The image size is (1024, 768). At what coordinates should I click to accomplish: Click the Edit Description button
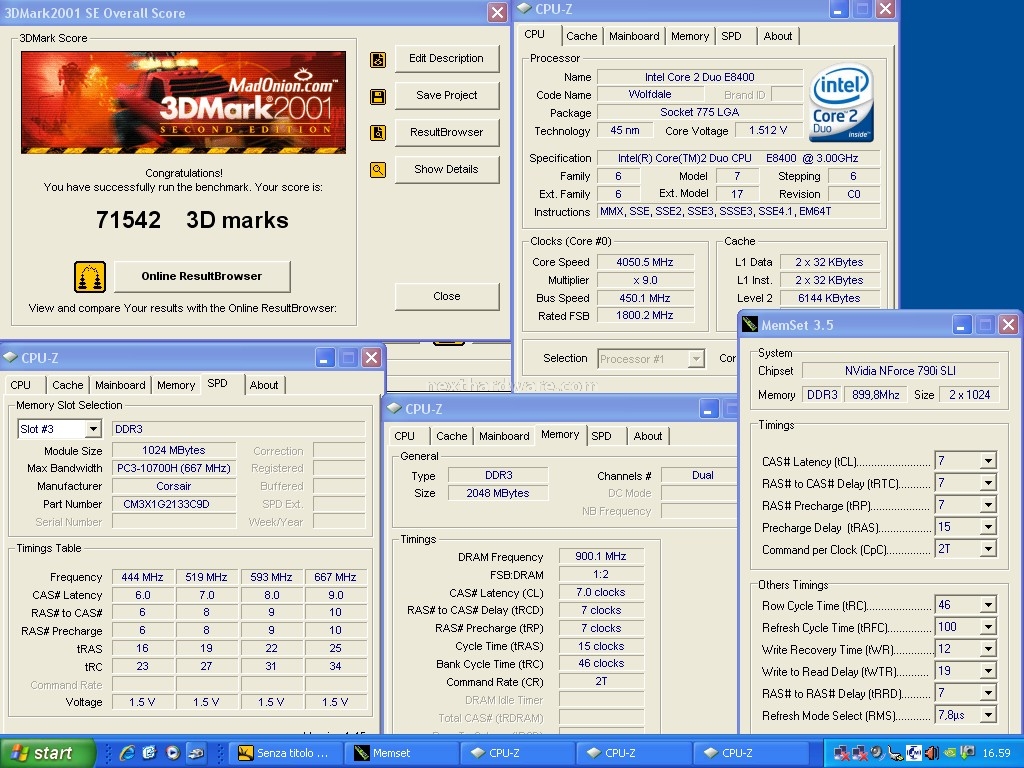tap(447, 58)
